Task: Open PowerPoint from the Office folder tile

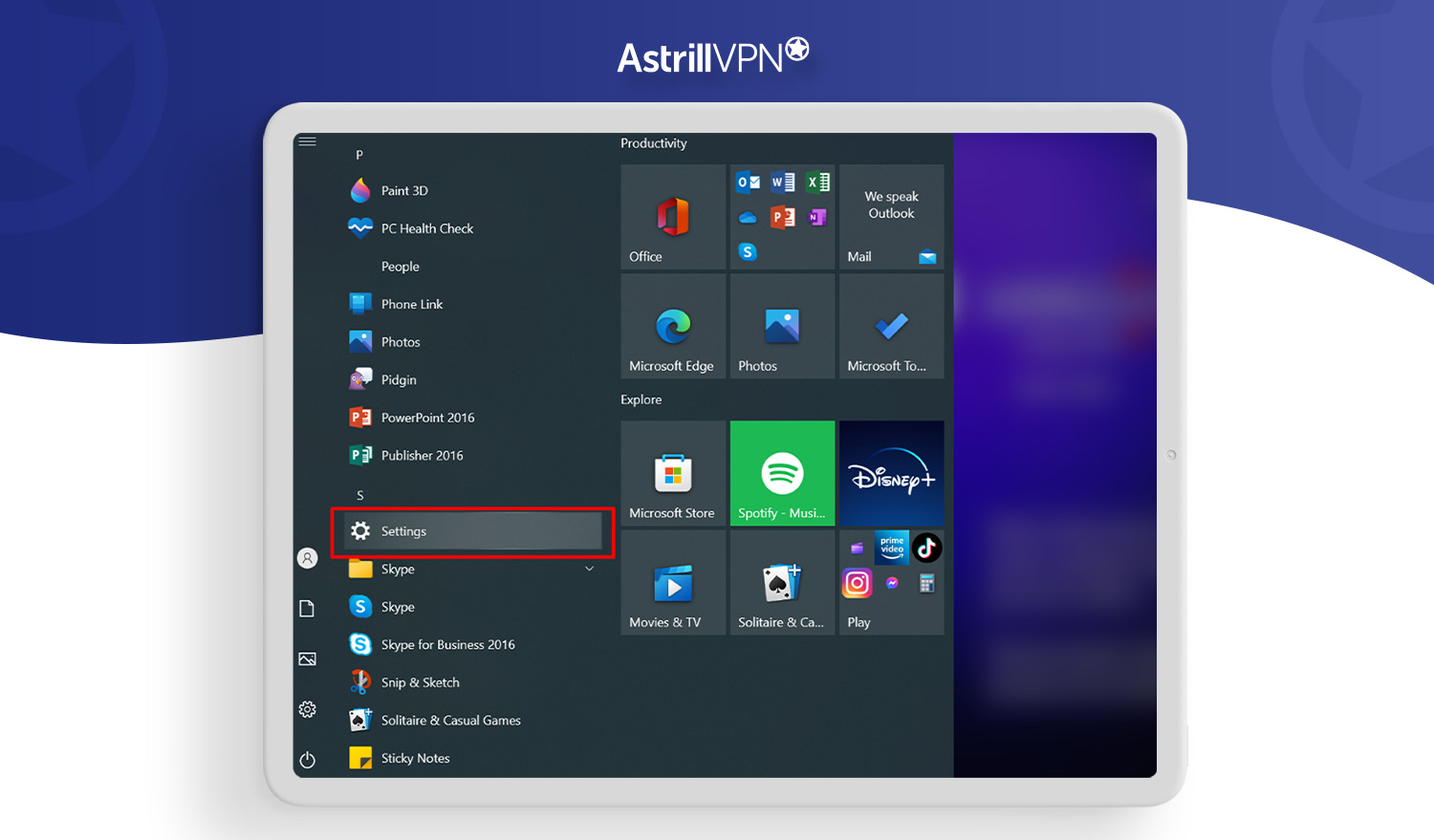Action: coord(783,217)
